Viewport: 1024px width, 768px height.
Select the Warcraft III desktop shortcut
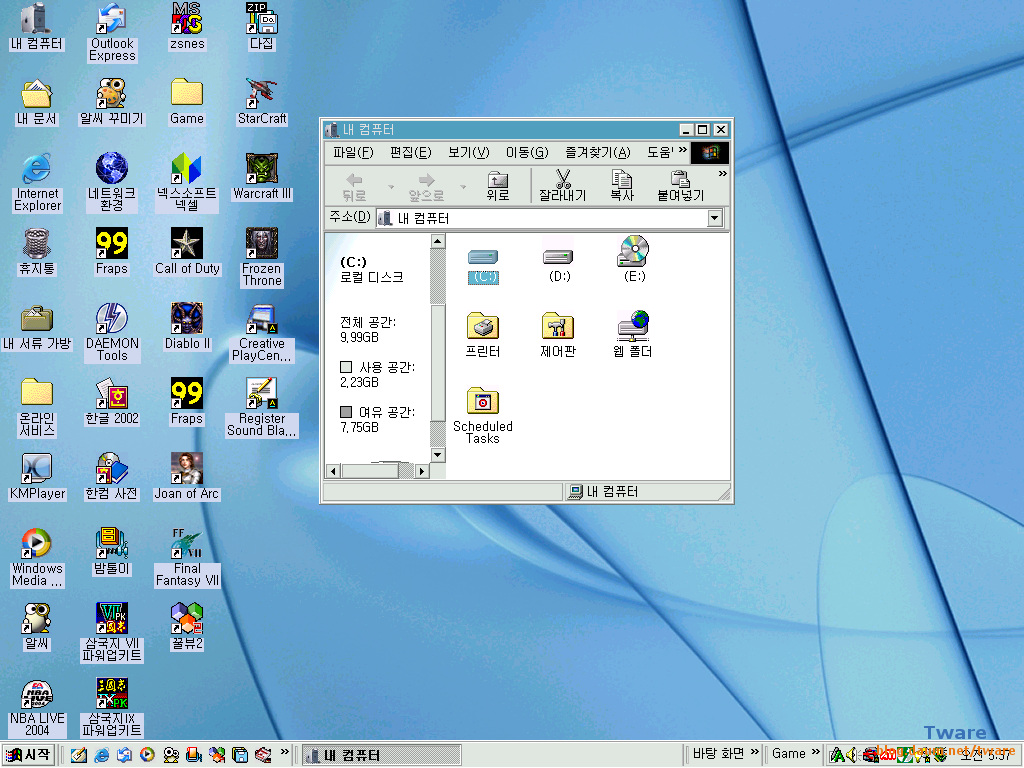(262, 176)
